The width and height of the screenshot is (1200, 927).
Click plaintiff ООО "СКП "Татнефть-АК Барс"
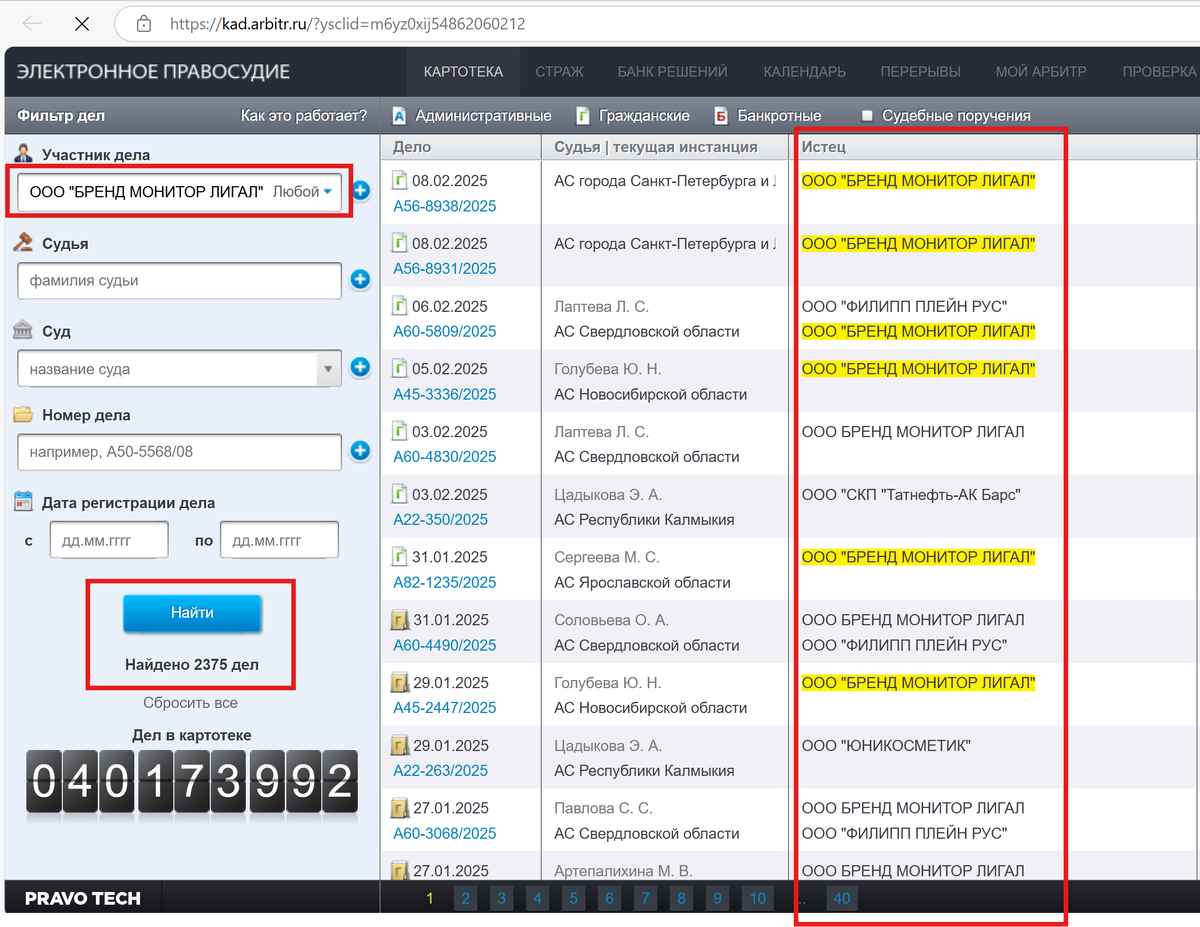pyautogui.click(x=911, y=494)
